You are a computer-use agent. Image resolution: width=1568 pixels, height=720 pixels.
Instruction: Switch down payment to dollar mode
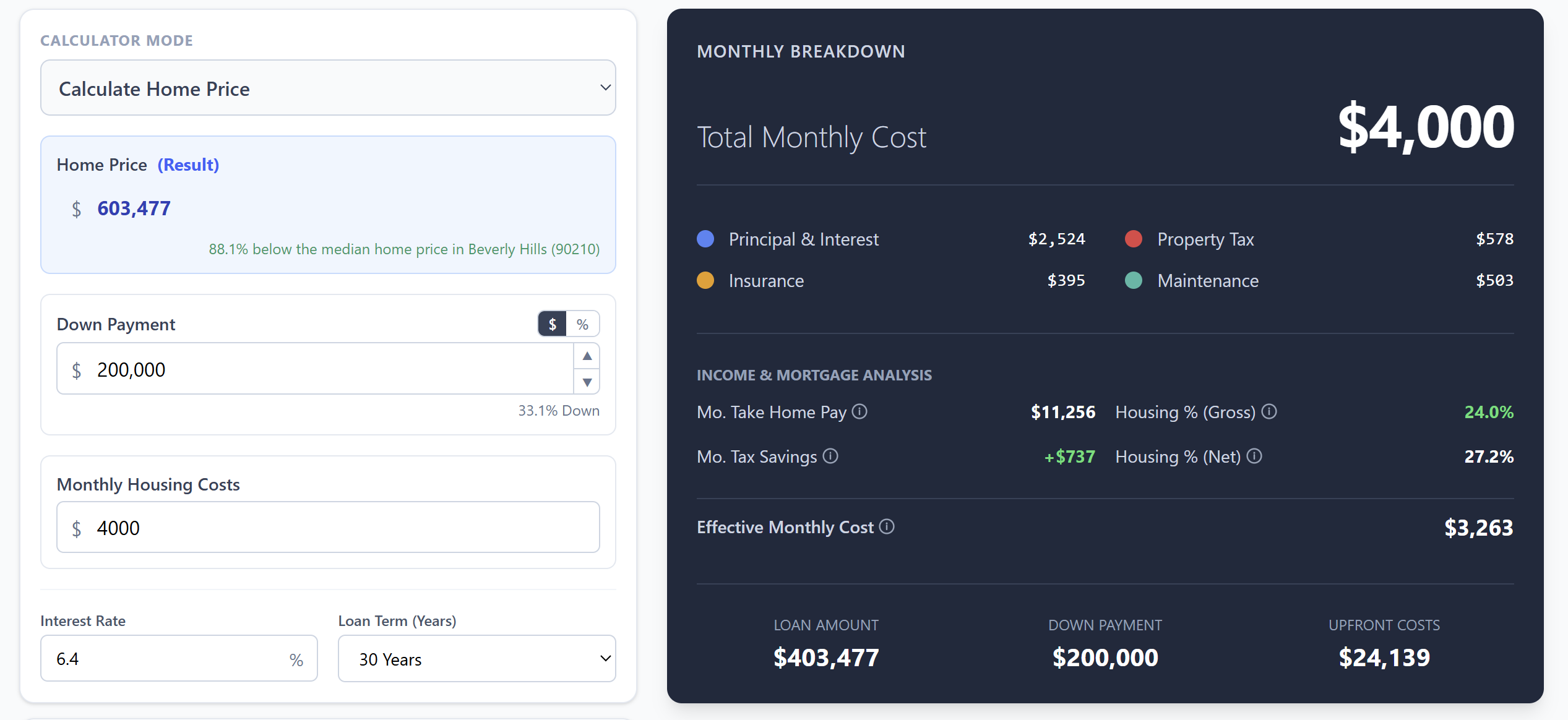coord(552,324)
